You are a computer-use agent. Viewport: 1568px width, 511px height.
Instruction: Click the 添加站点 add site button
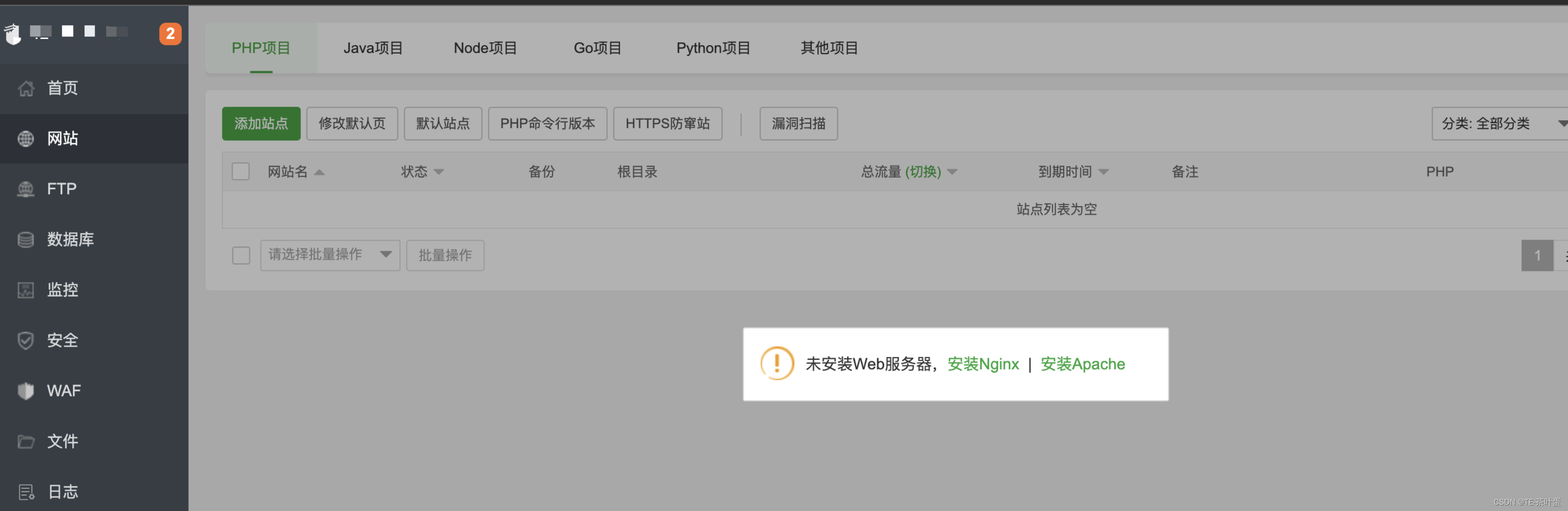click(x=261, y=123)
